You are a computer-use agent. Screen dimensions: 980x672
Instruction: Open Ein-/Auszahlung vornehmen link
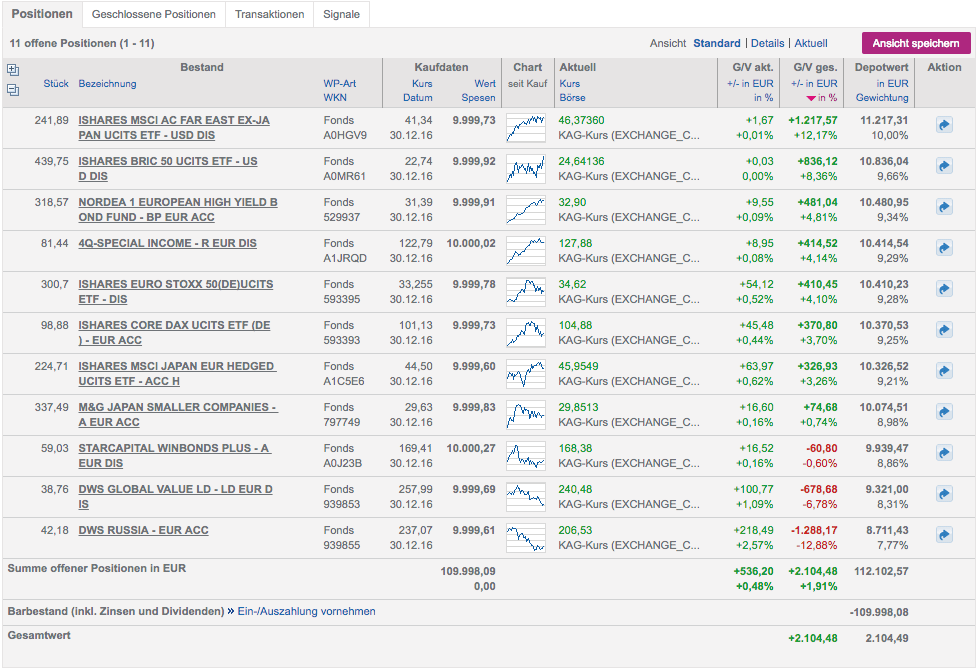tap(306, 611)
